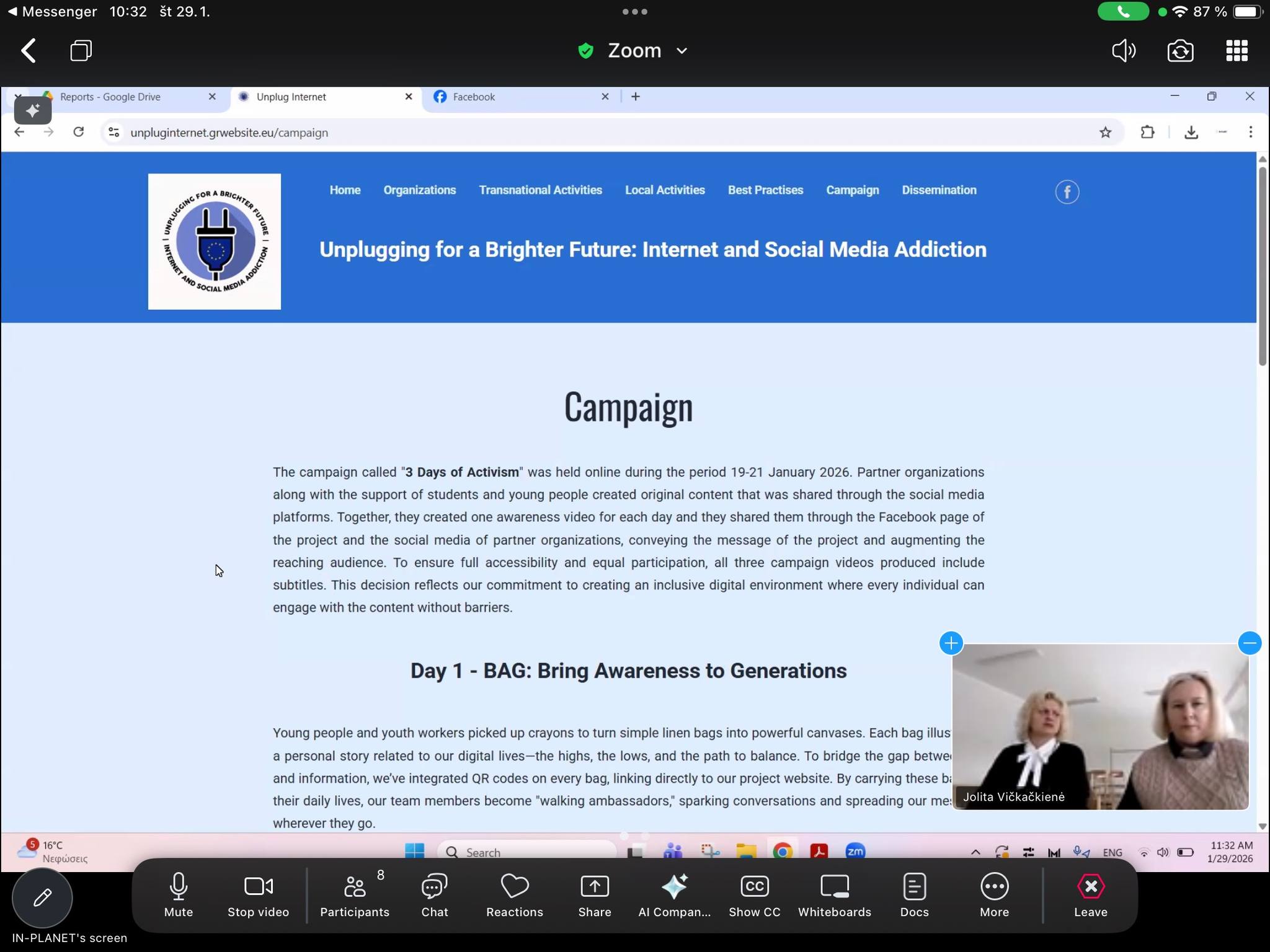
Task: Tap the speaker audio output icon
Action: pos(1123,51)
